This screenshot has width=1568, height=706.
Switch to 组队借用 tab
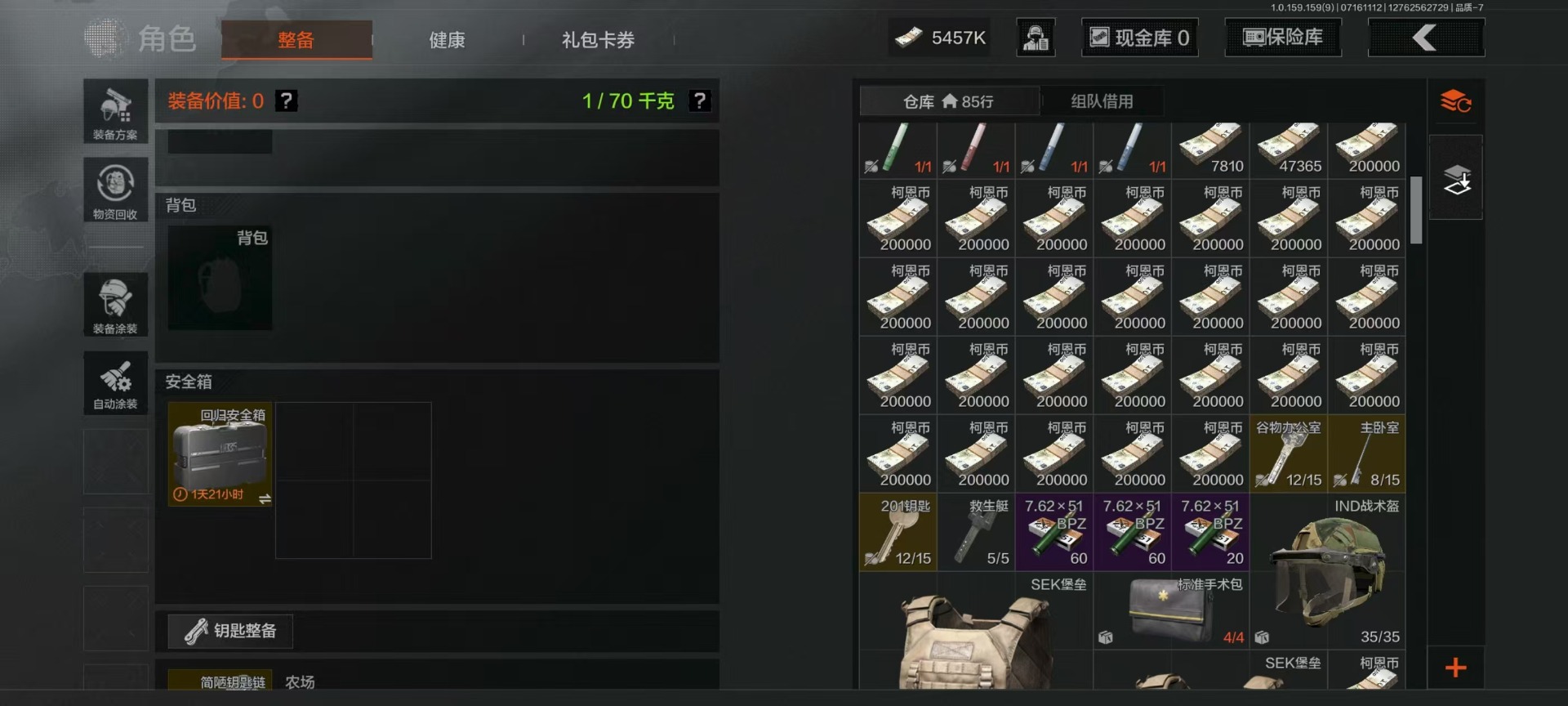pos(1102,101)
